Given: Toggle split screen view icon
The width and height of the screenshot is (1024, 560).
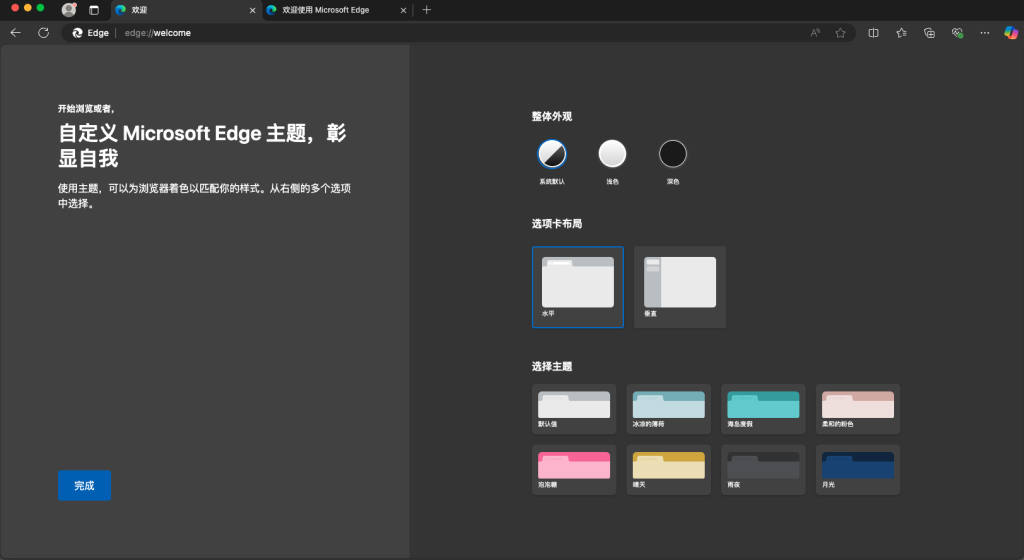Looking at the screenshot, I should [873, 33].
